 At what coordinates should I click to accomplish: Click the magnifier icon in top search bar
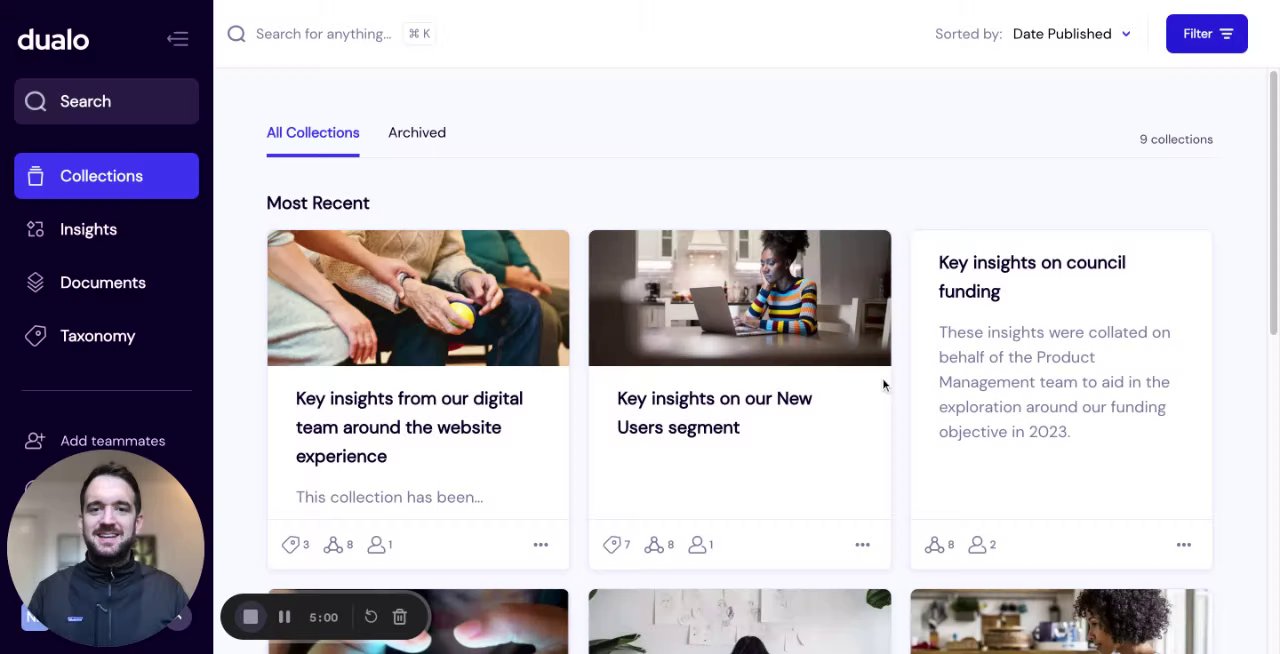(x=236, y=34)
